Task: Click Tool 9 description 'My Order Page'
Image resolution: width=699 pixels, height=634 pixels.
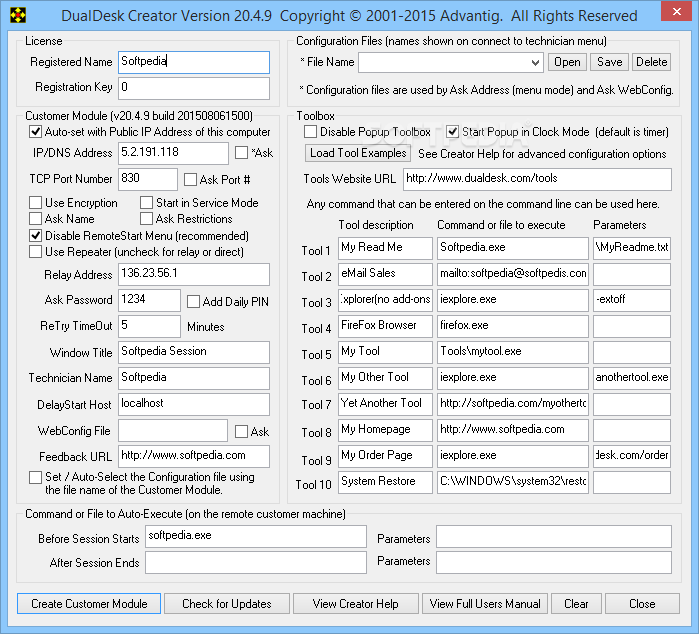Action: 385,456
